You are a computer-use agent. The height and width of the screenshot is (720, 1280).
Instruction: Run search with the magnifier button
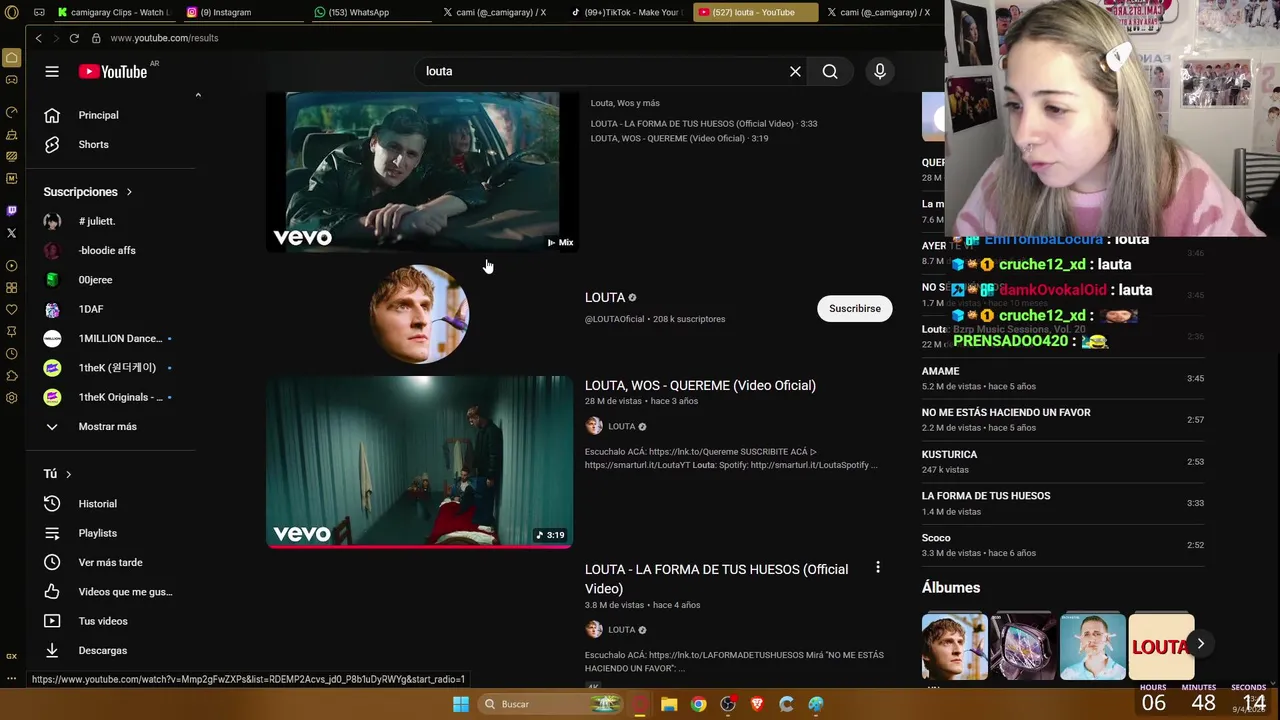830,71
